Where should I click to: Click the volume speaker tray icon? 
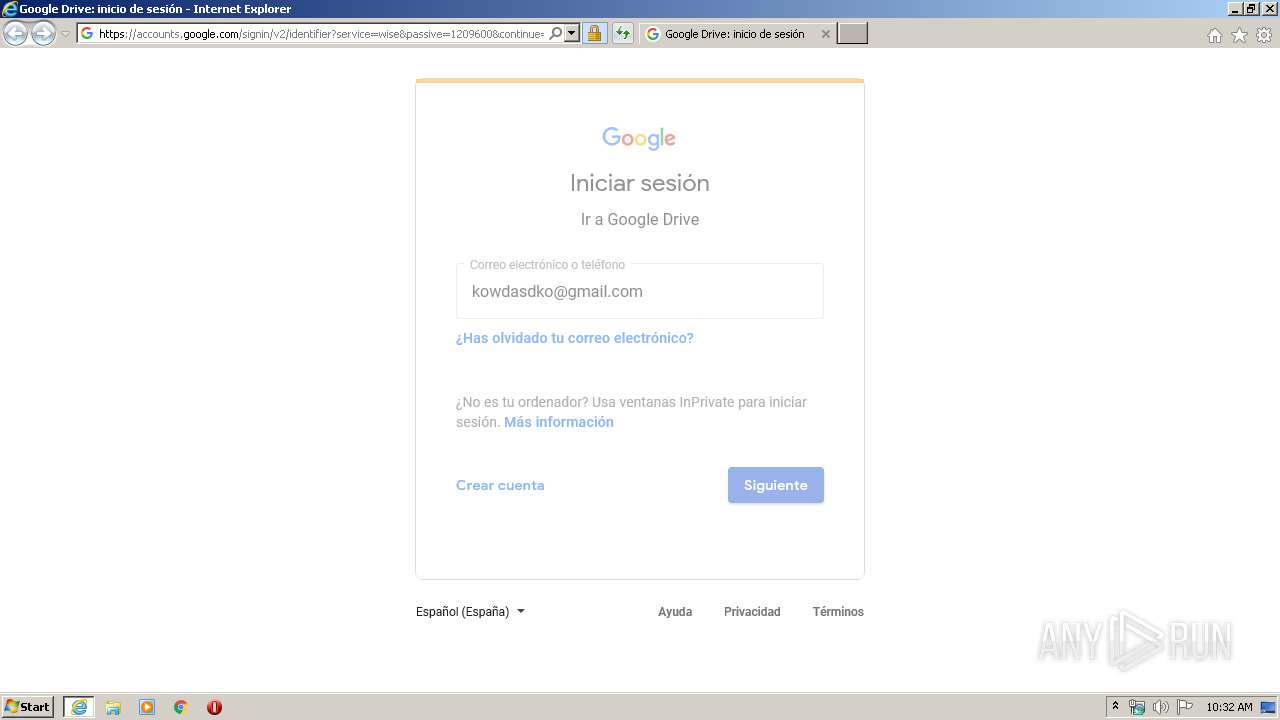(1161, 707)
